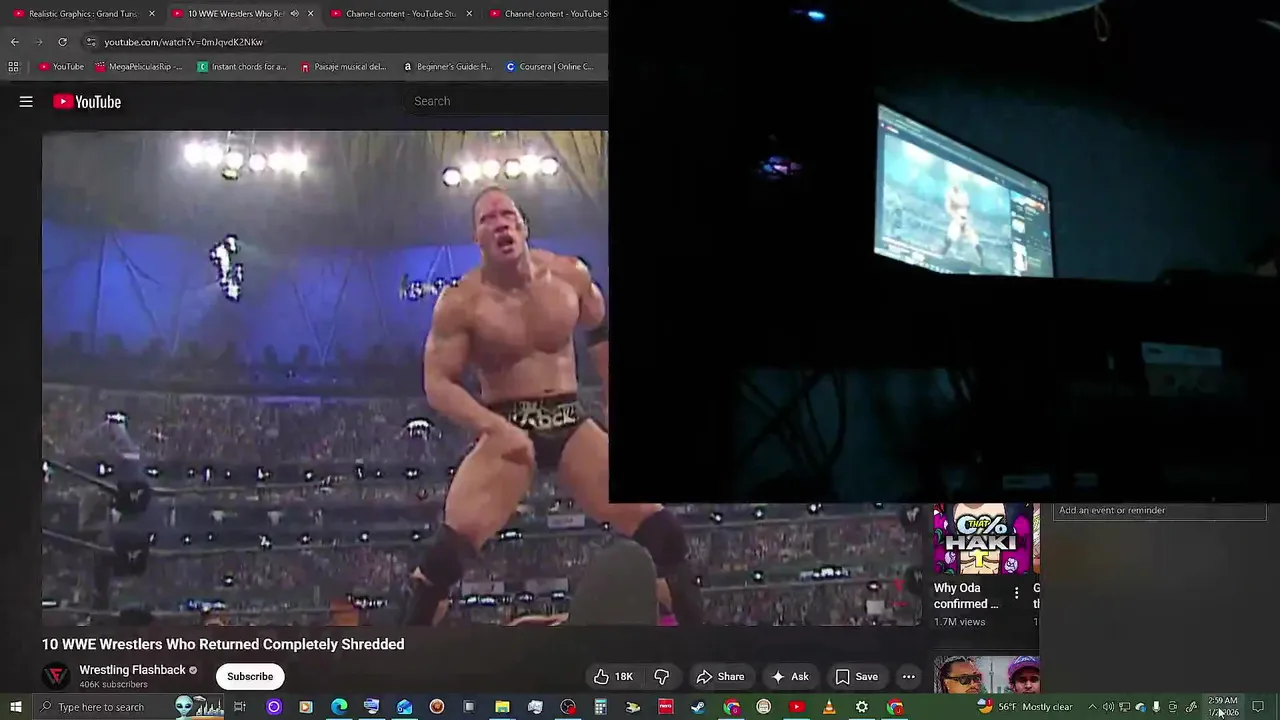Image resolution: width=1280 pixels, height=720 pixels.
Task: Click the video title 10 WWE Wrestlers Who Returned
Action: [x=223, y=644]
